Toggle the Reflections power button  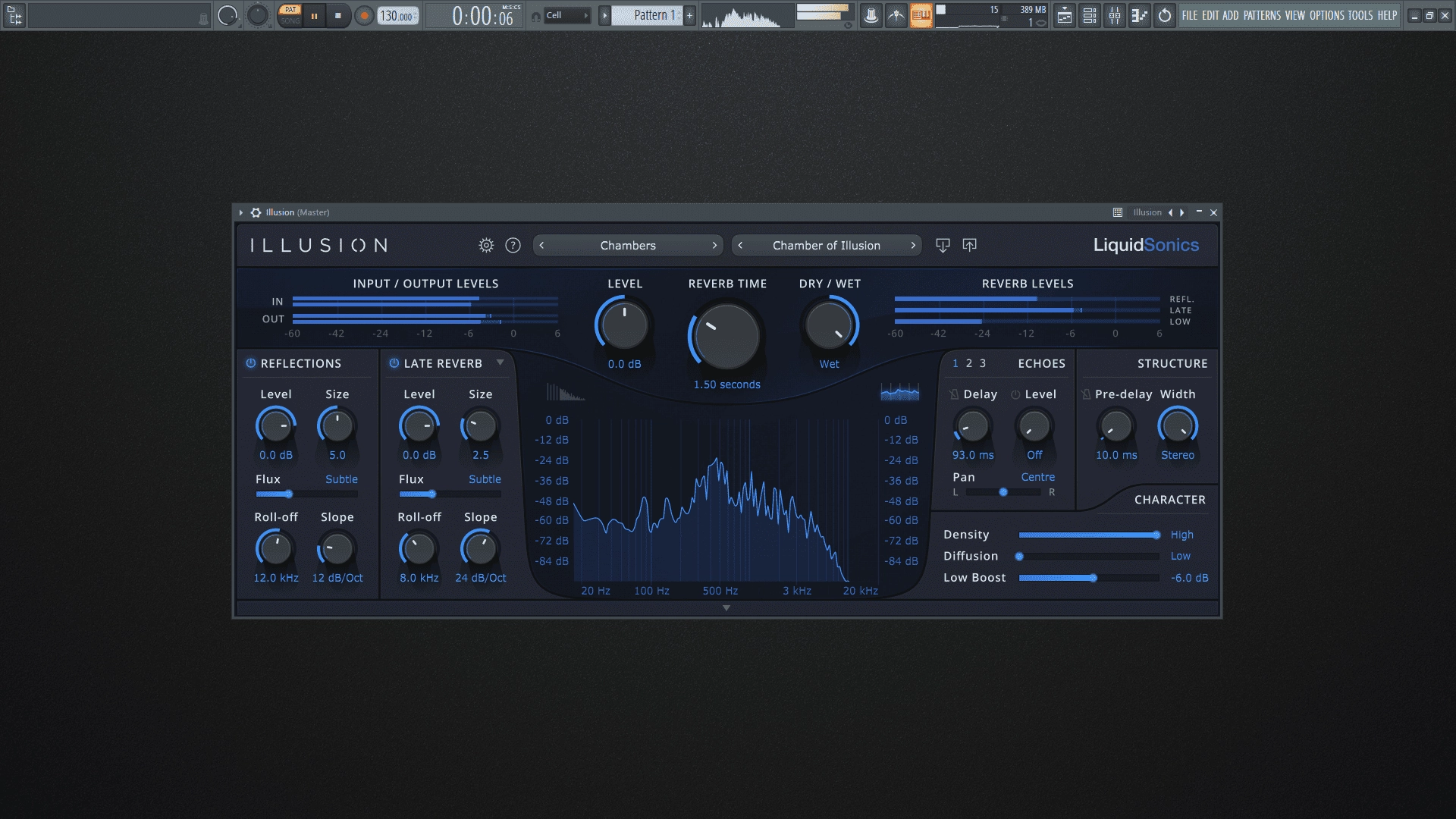pos(250,363)
